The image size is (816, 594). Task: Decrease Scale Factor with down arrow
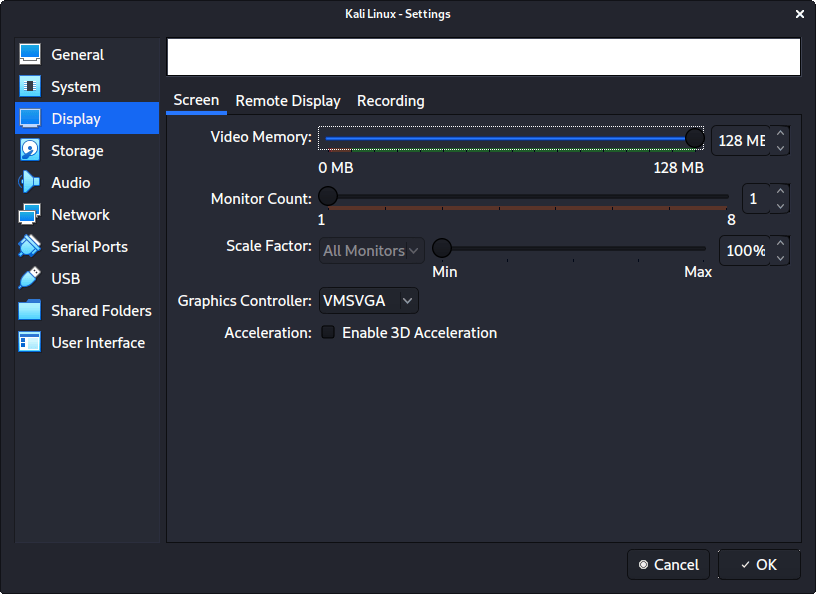[x=780, y=258]
